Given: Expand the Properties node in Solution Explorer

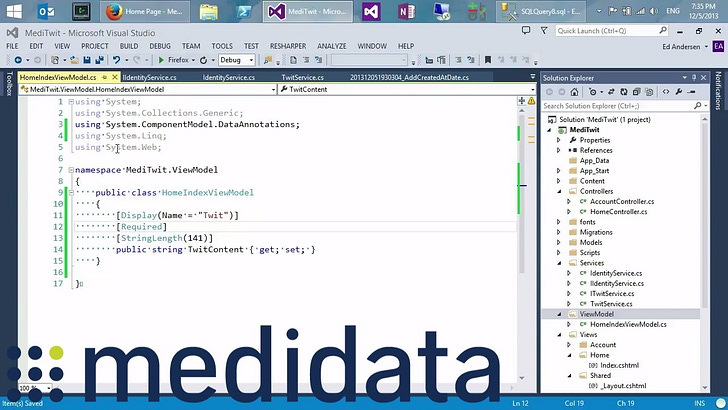Looking at the screenshot, I should pyautogui.click(x=559, y=140).
